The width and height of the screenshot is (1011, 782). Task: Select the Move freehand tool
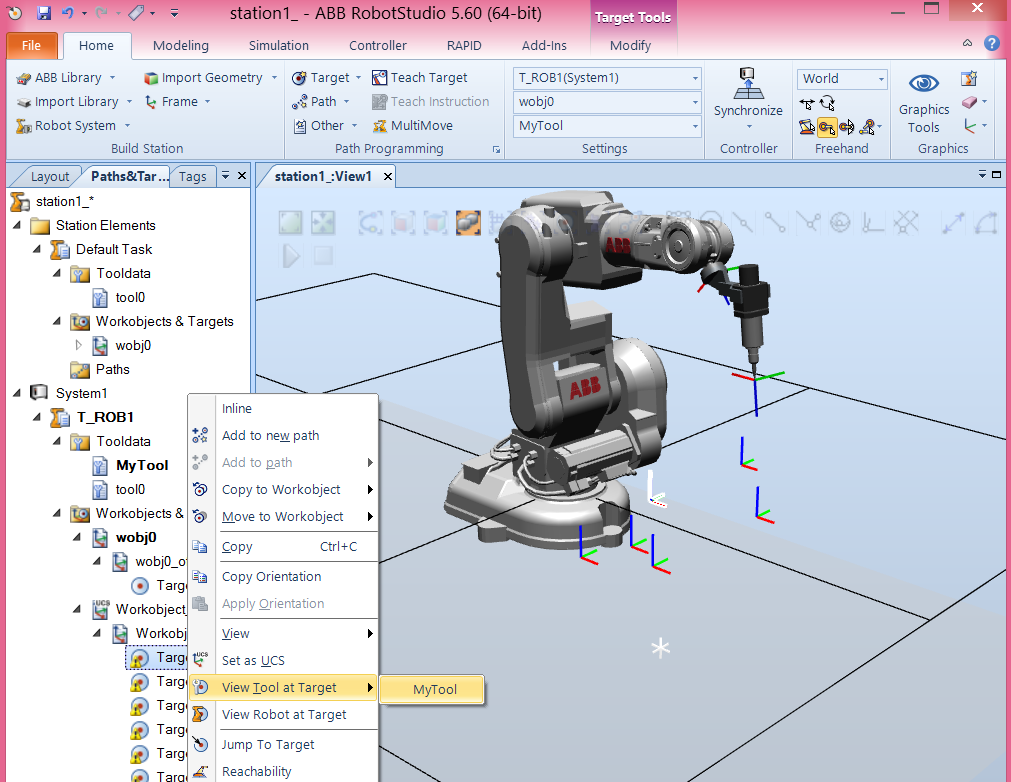[807, 102]
